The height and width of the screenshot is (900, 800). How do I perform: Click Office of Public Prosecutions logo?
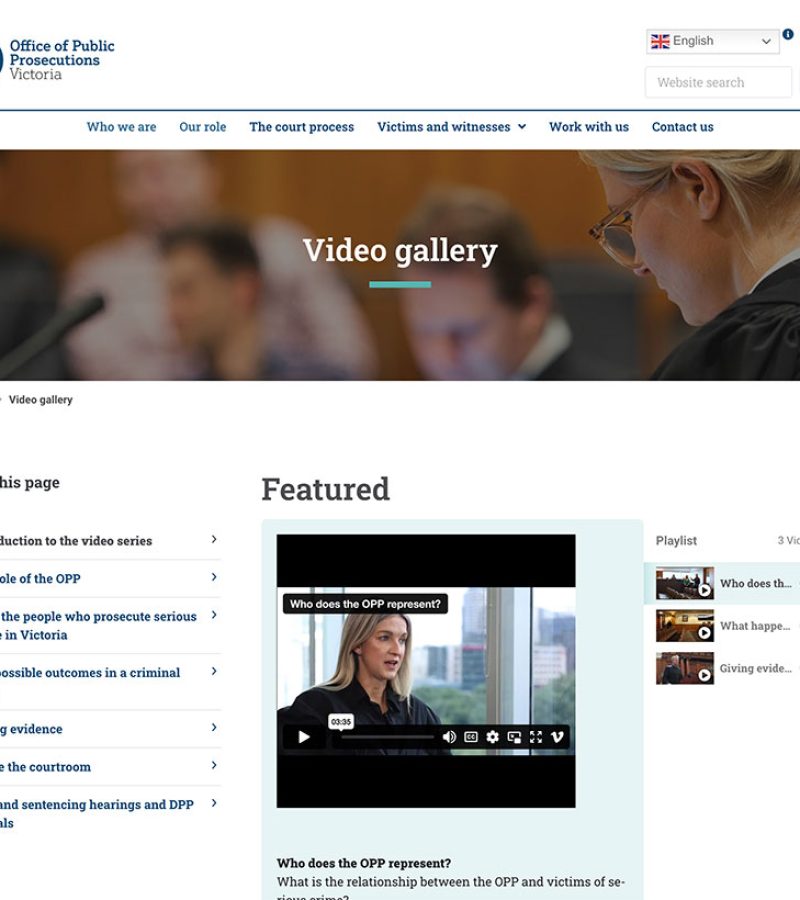pos(57,60)
